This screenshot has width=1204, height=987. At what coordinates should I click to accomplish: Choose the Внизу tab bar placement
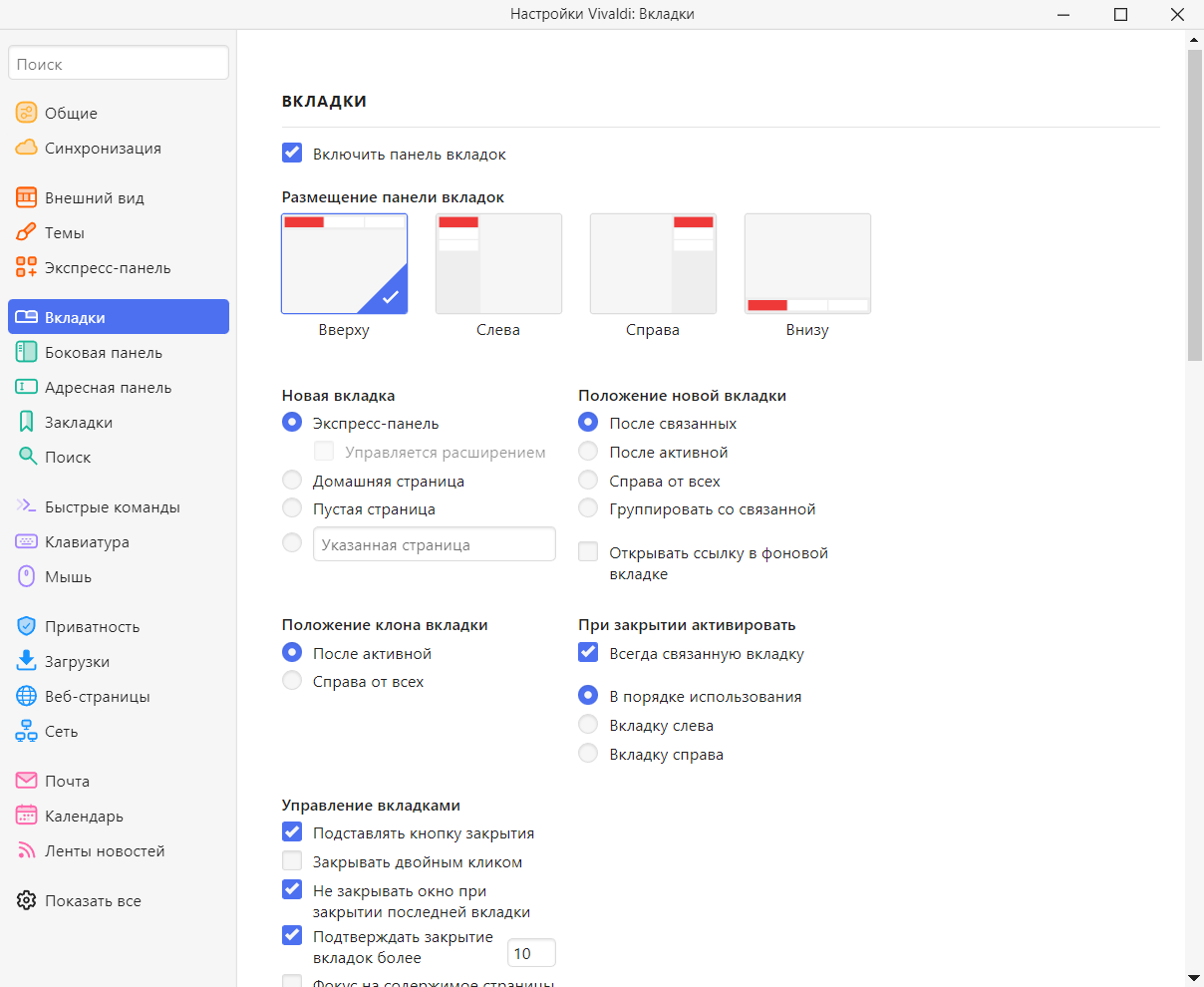pyautogui.click(x=807, y=264)
